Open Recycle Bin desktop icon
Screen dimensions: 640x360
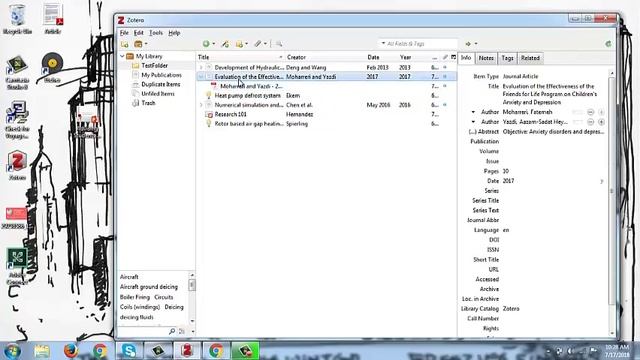pyautogui.click(x=17, y=19)
